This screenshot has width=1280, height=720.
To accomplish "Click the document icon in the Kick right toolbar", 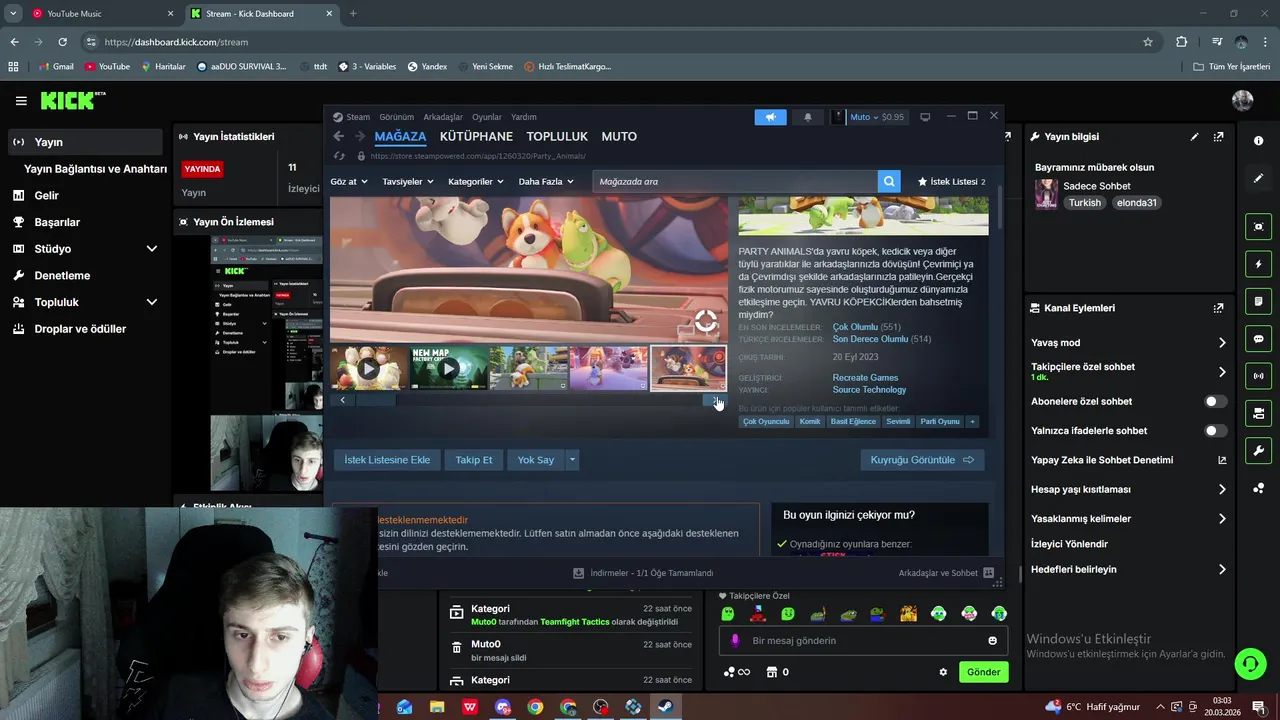I will click(x=1258, y=301).
